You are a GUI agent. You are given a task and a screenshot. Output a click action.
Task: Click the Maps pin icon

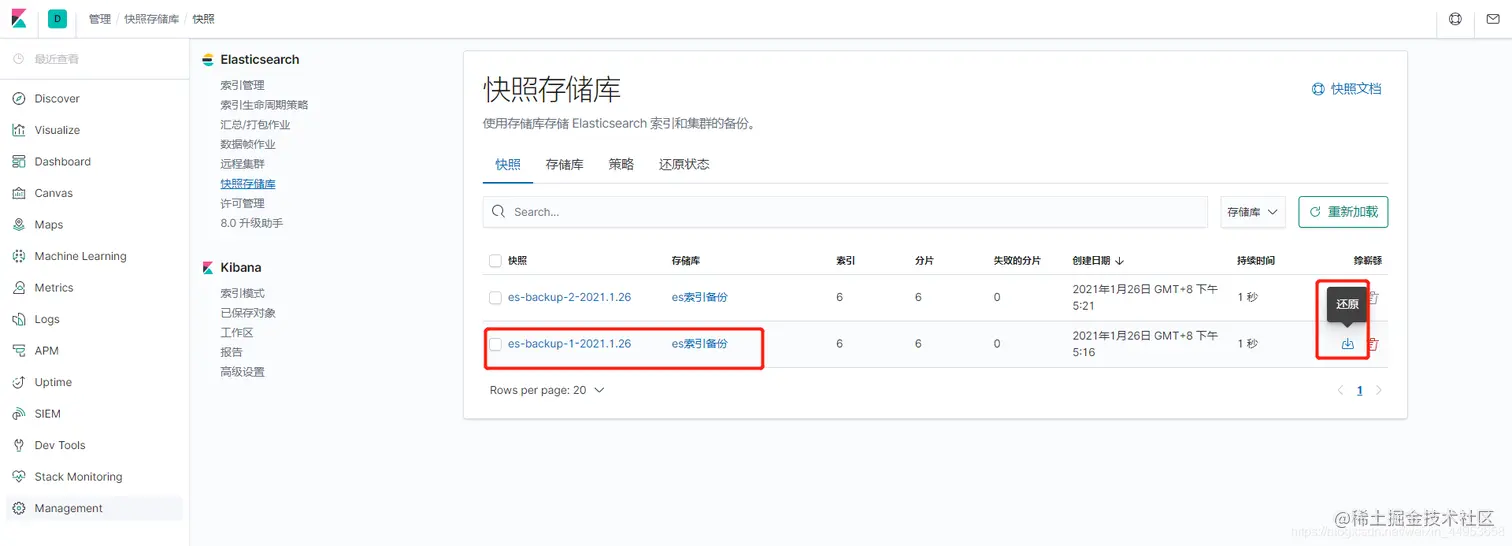pos(18,225)
